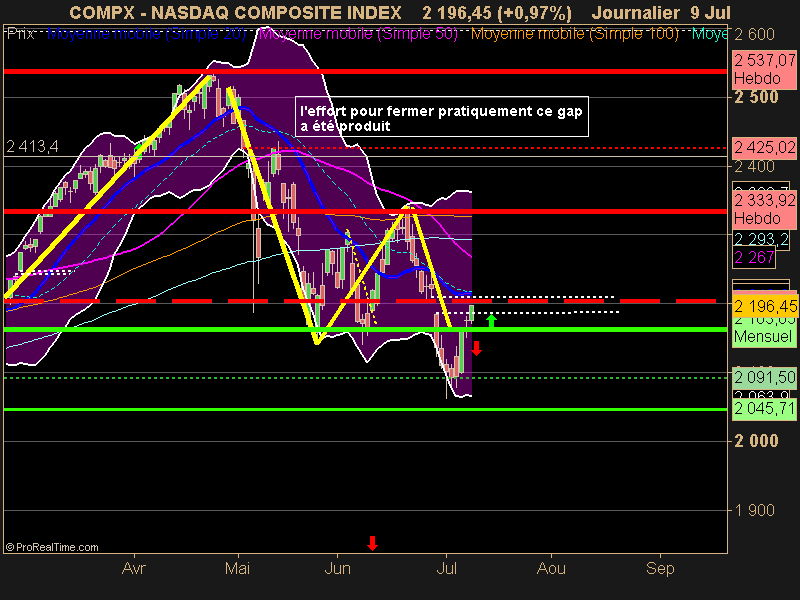Click the 2 333,92 Hebdo price label
Viewport: 800px width, 600px height.
[764, 209]
